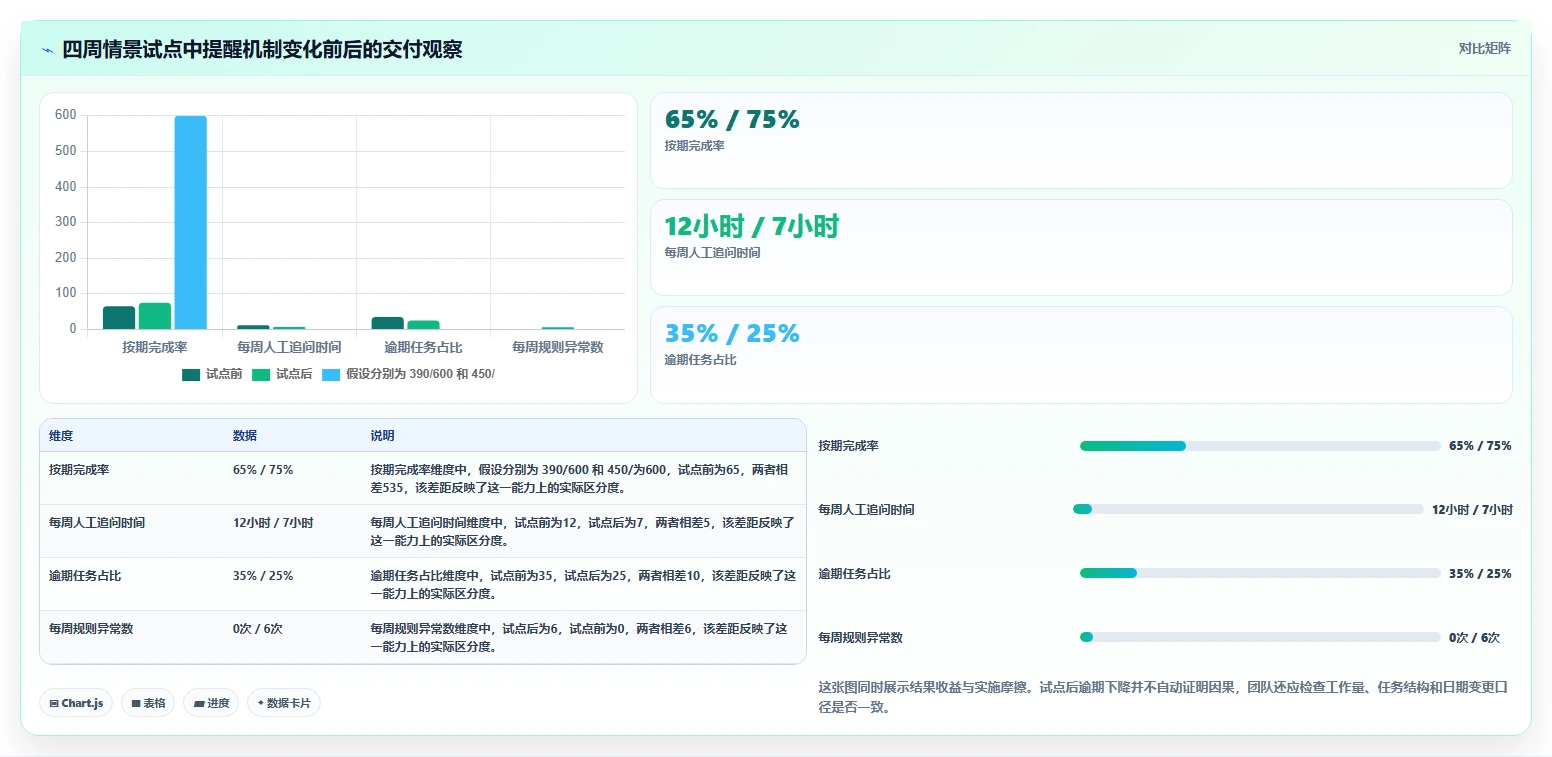Click the 数据卡片 chip sparkle icon
This screenshot has width=1552, height=757.
[260, 703]
